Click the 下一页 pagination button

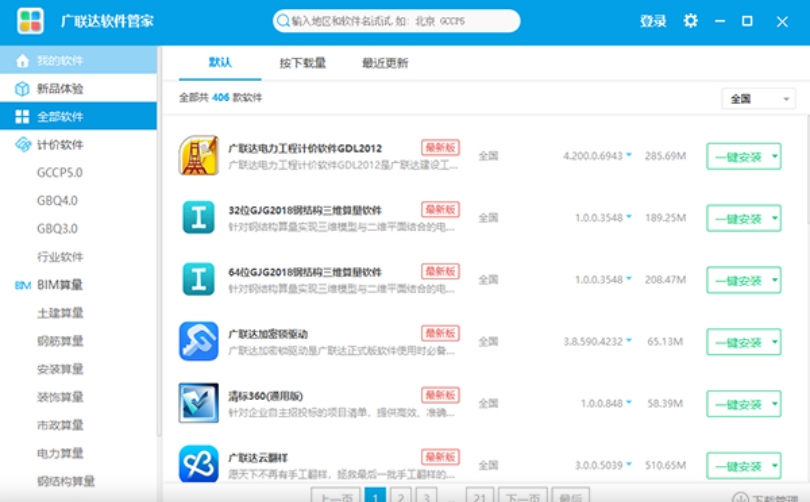click(523, 495)
